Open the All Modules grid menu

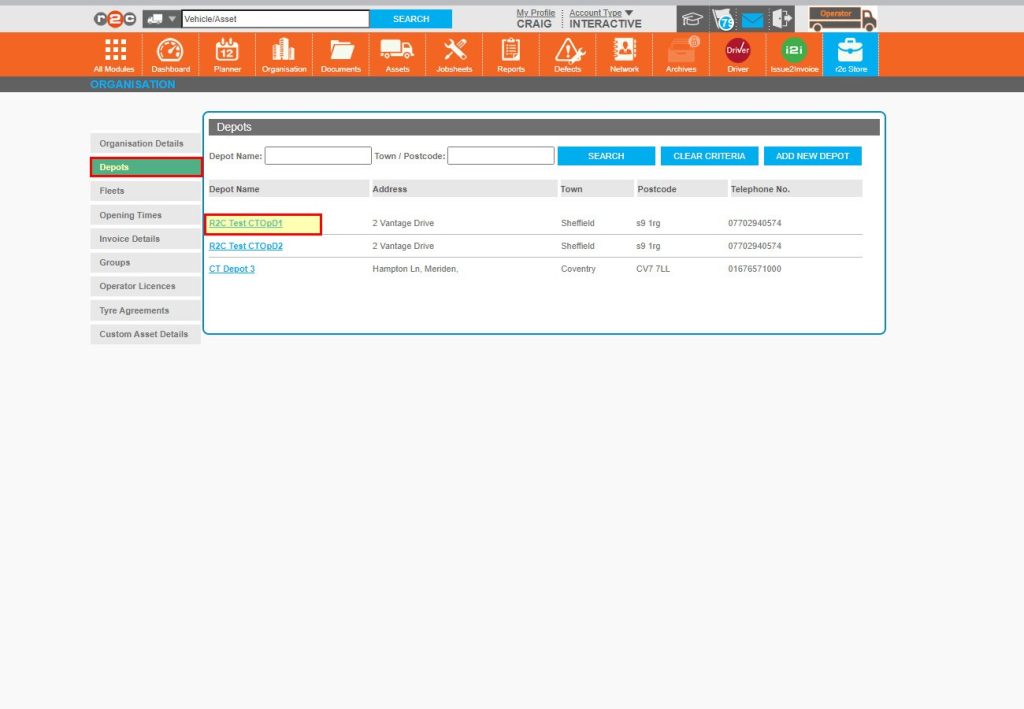point(113,53)
